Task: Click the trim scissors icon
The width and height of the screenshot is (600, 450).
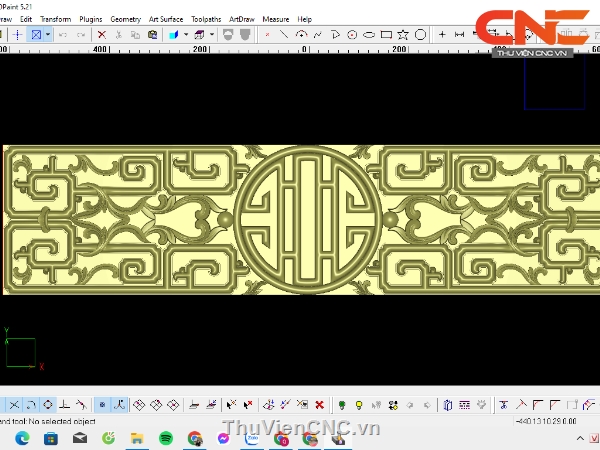Action: [x=504, y=405]
